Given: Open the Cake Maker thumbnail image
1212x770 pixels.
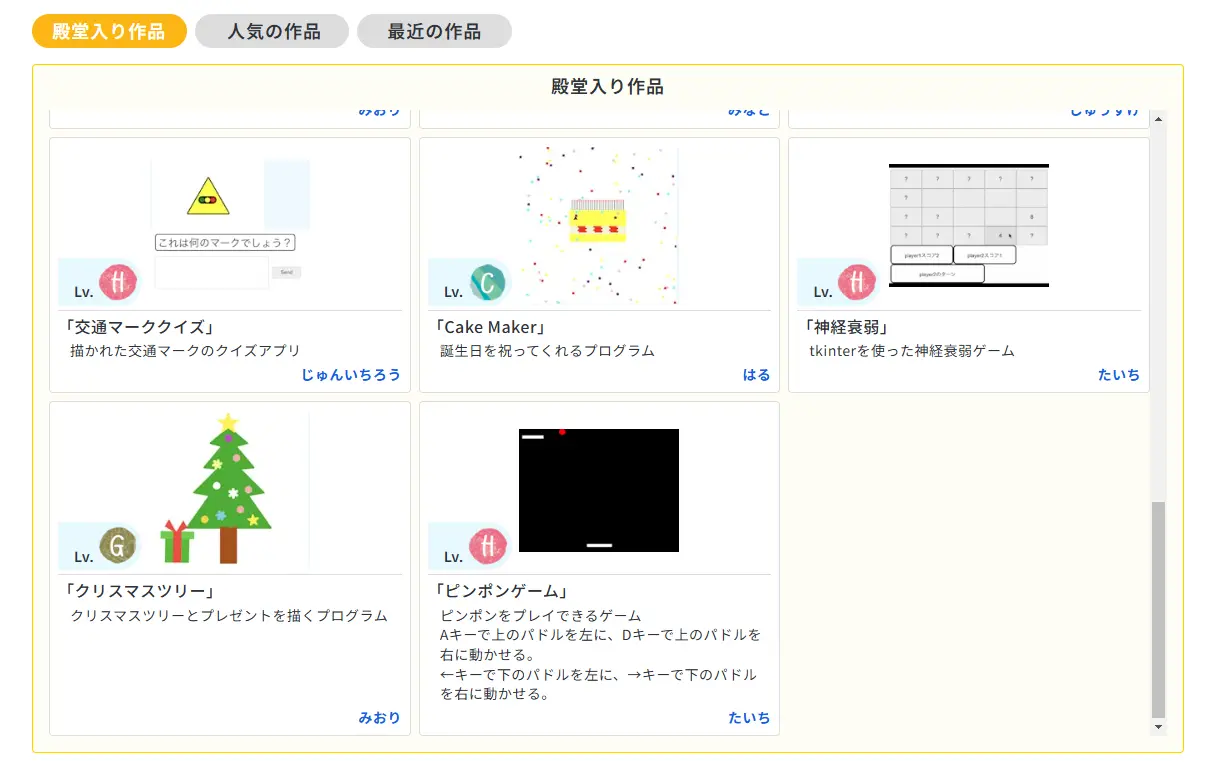Looking at the screenshot, I should pos(598,225).
